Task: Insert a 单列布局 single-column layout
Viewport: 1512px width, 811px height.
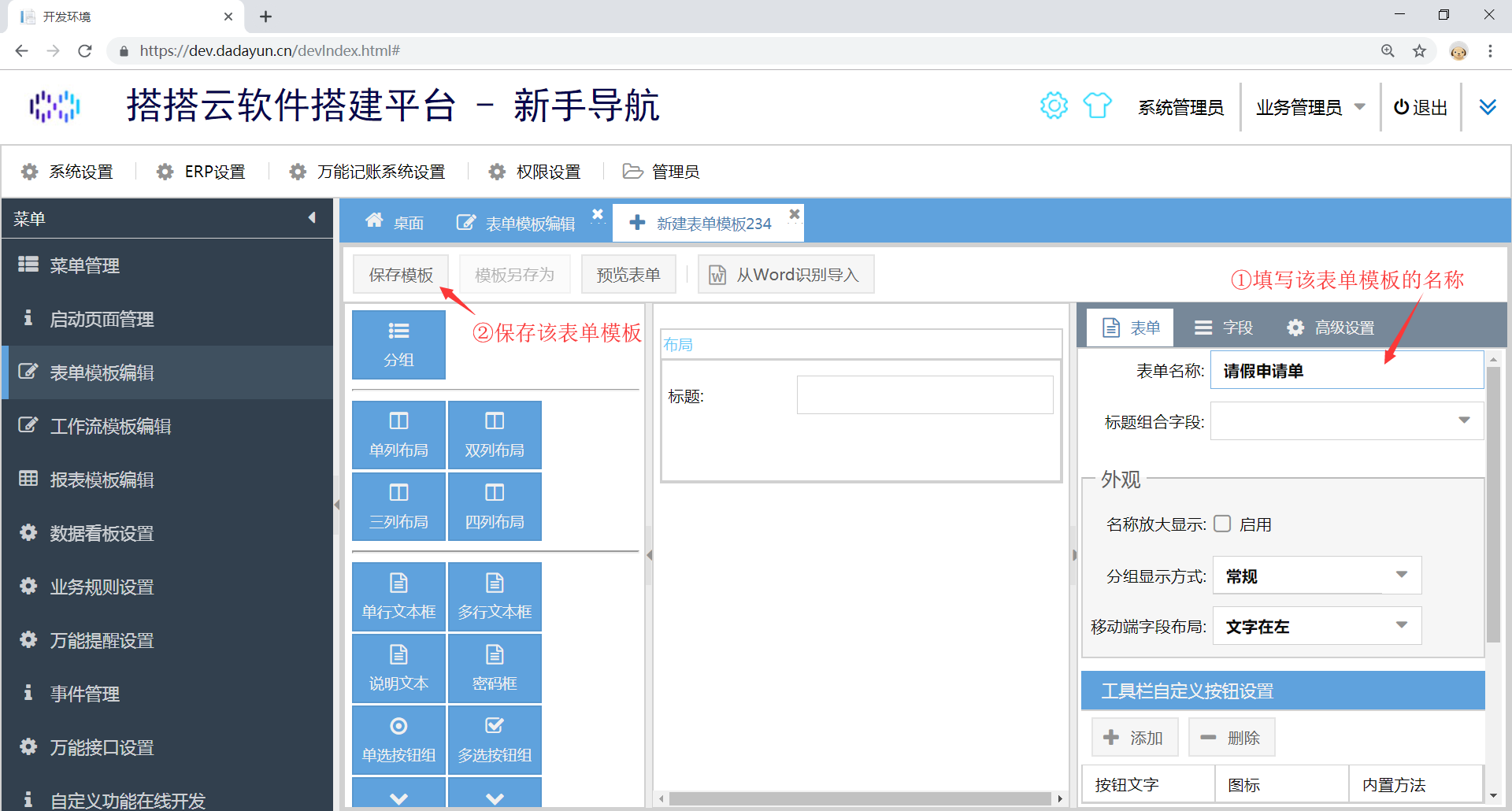Action: click(398, 435)
